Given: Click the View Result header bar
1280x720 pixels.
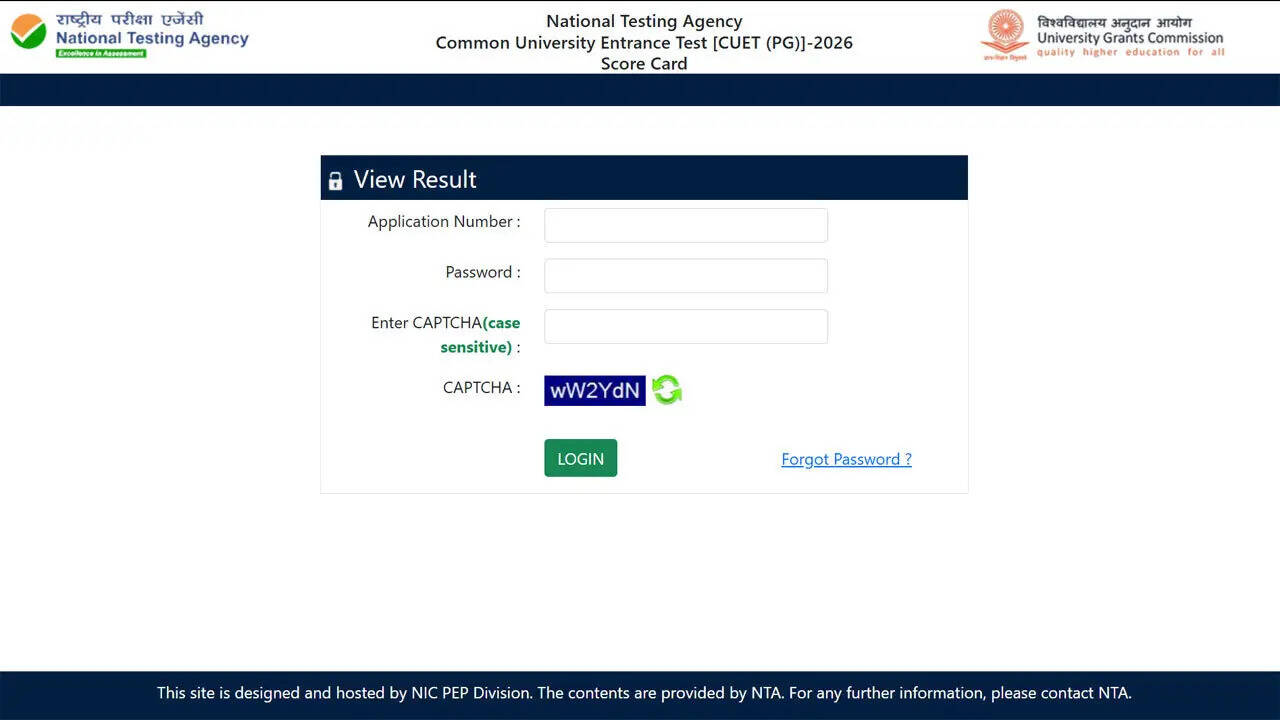Looking at the screenshot, I should (x=644, y=177).
